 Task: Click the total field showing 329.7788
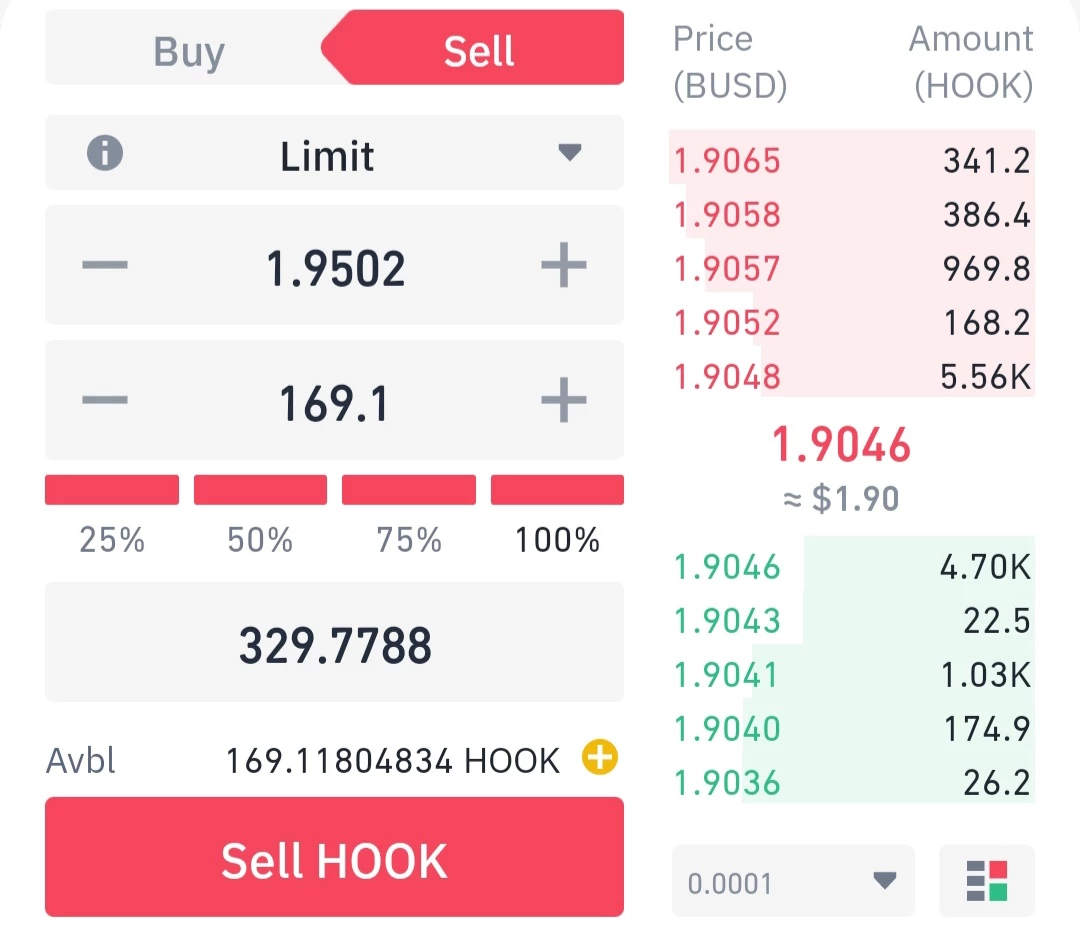(x=334, y=642)
